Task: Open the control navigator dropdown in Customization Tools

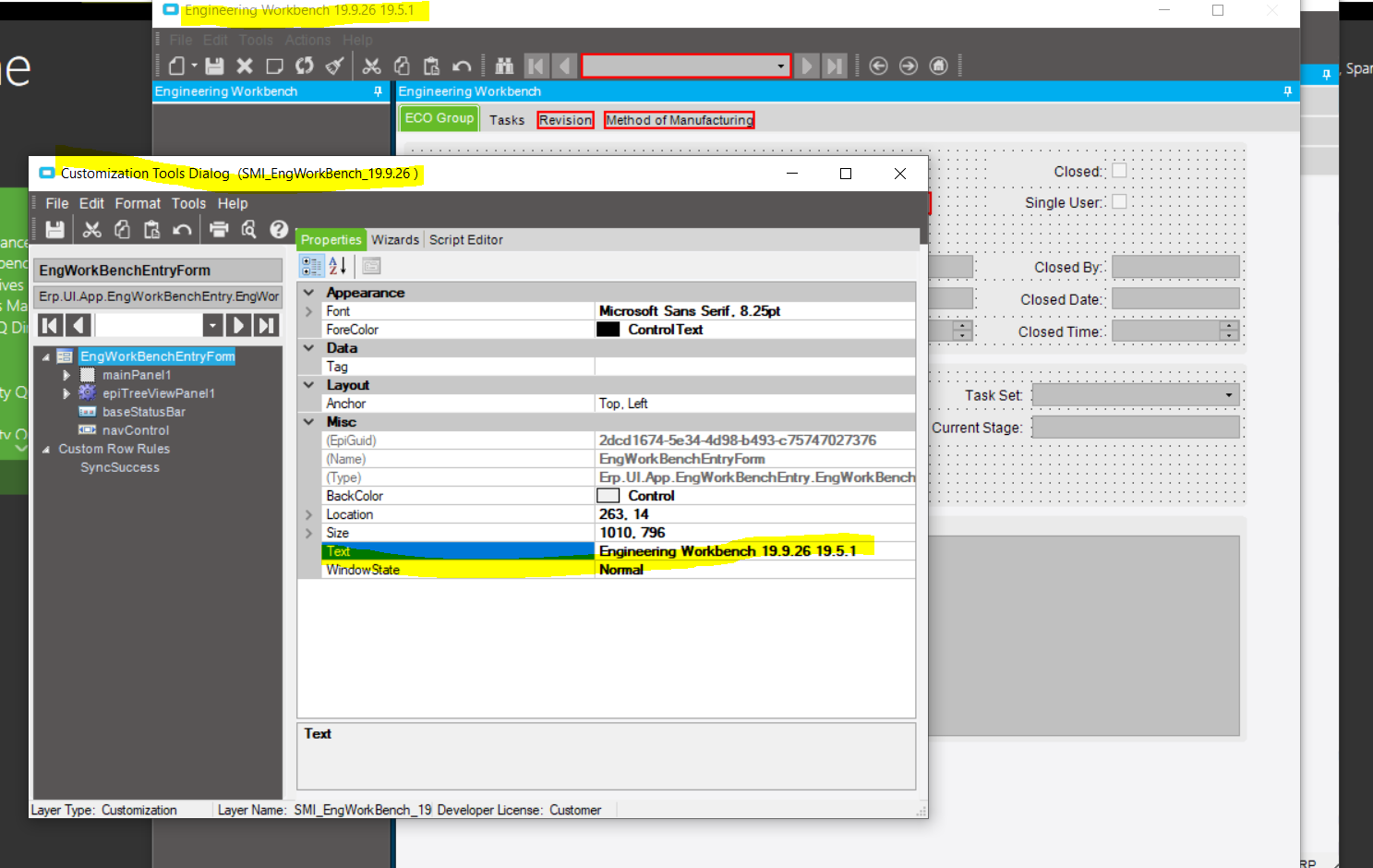Action: (212, 325)
